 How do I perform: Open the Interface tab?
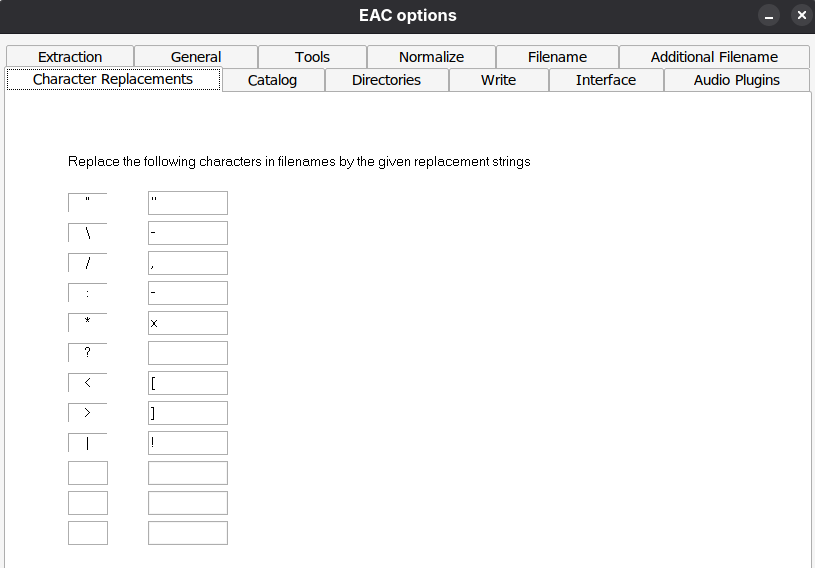[x=606, y=80]
